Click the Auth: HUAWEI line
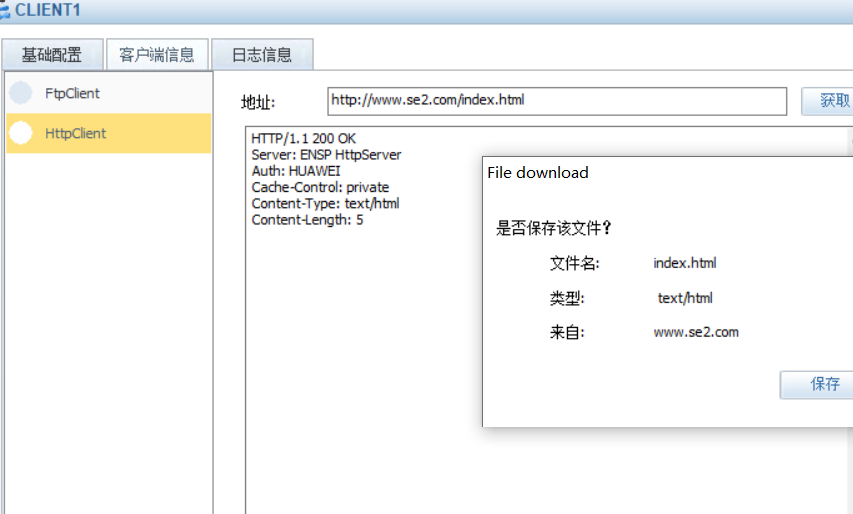 [296, 171]
